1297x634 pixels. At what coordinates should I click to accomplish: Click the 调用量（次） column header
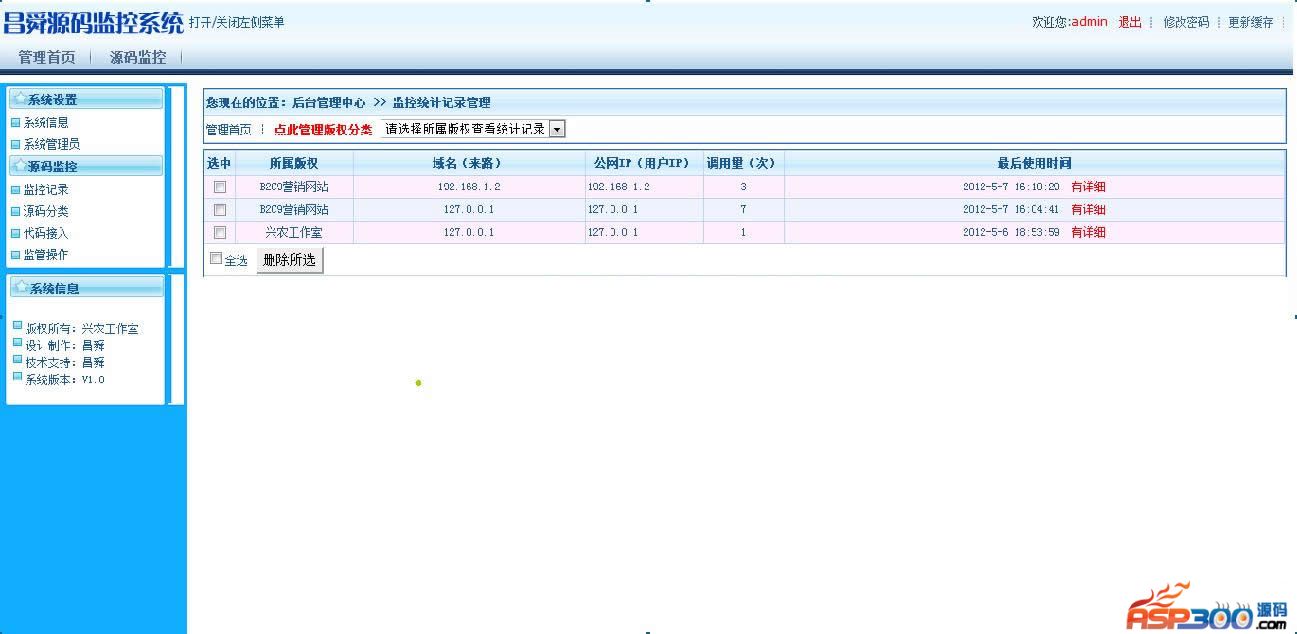click(743, 163)
